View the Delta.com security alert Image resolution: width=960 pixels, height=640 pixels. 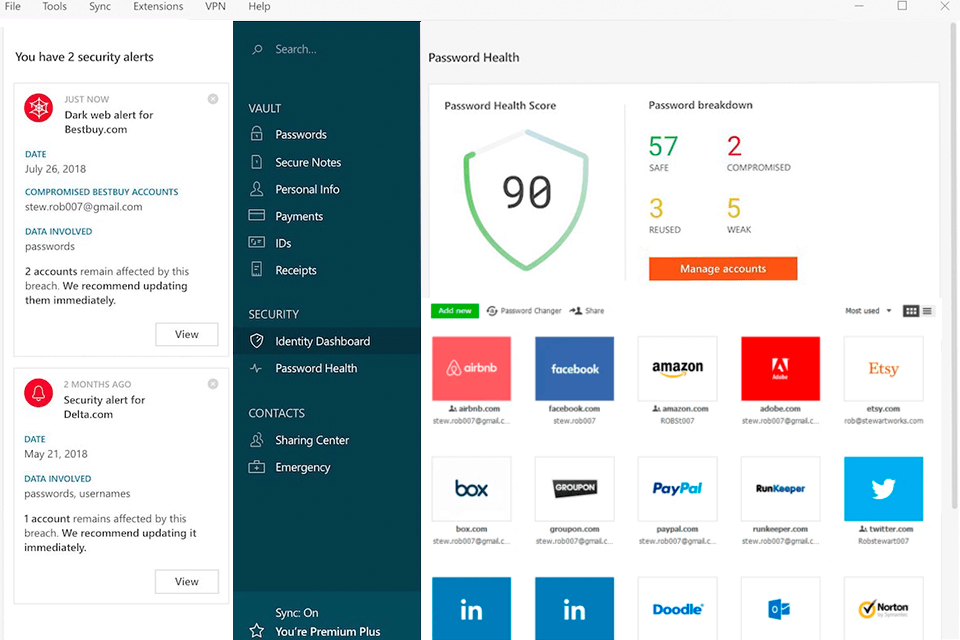tap(187, 581)
